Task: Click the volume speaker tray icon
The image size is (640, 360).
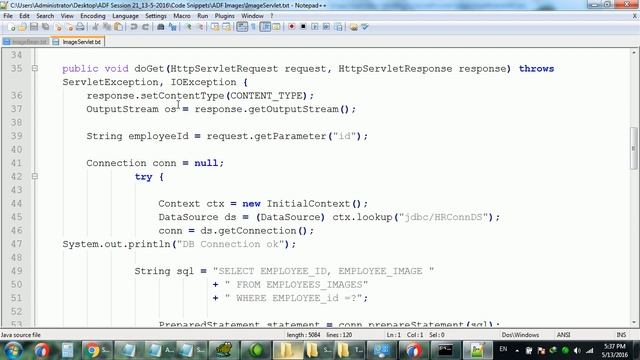Action: [577, 350]
